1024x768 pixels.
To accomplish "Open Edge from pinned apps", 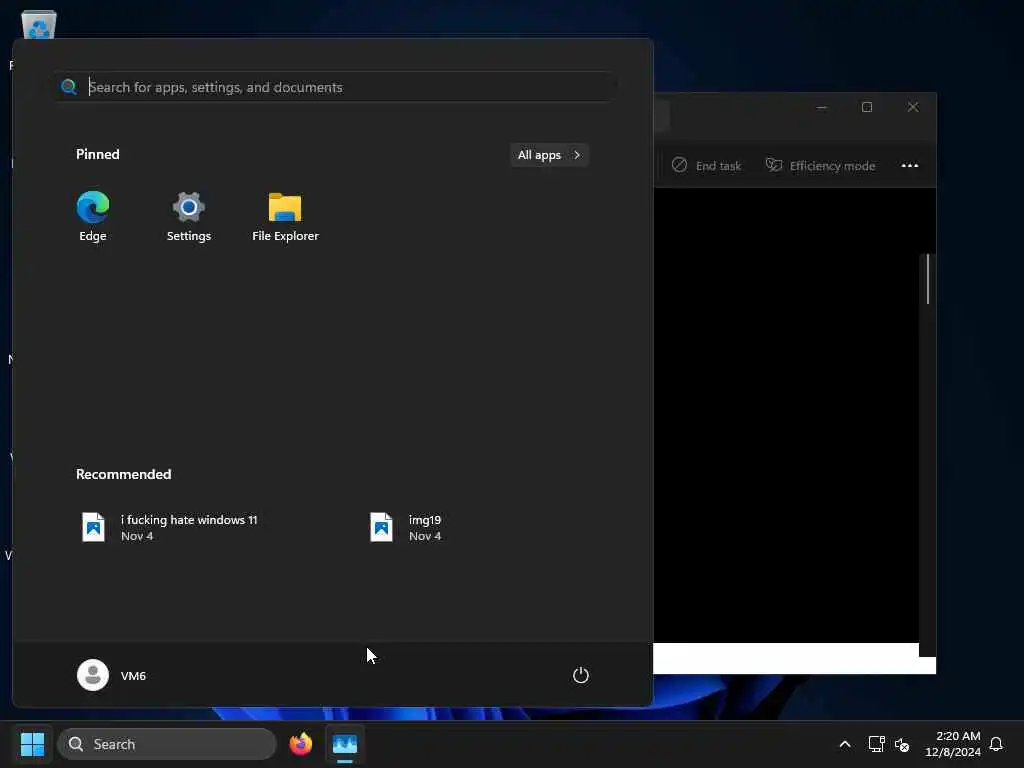I will coord(93,216).
